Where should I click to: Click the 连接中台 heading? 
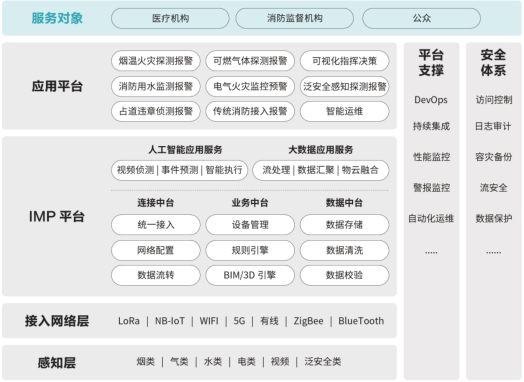click(x=156, y=203)
